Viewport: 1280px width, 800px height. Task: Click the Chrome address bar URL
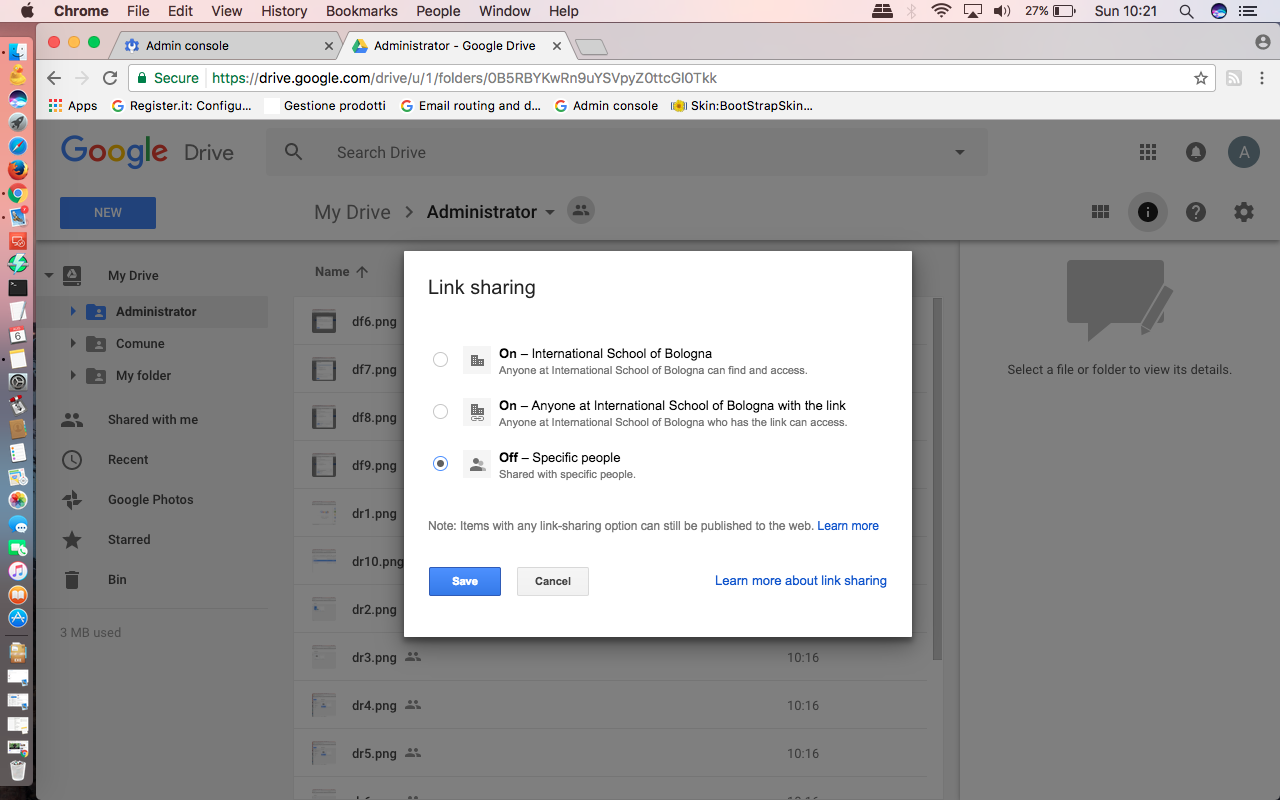click(x=465, y=78)
